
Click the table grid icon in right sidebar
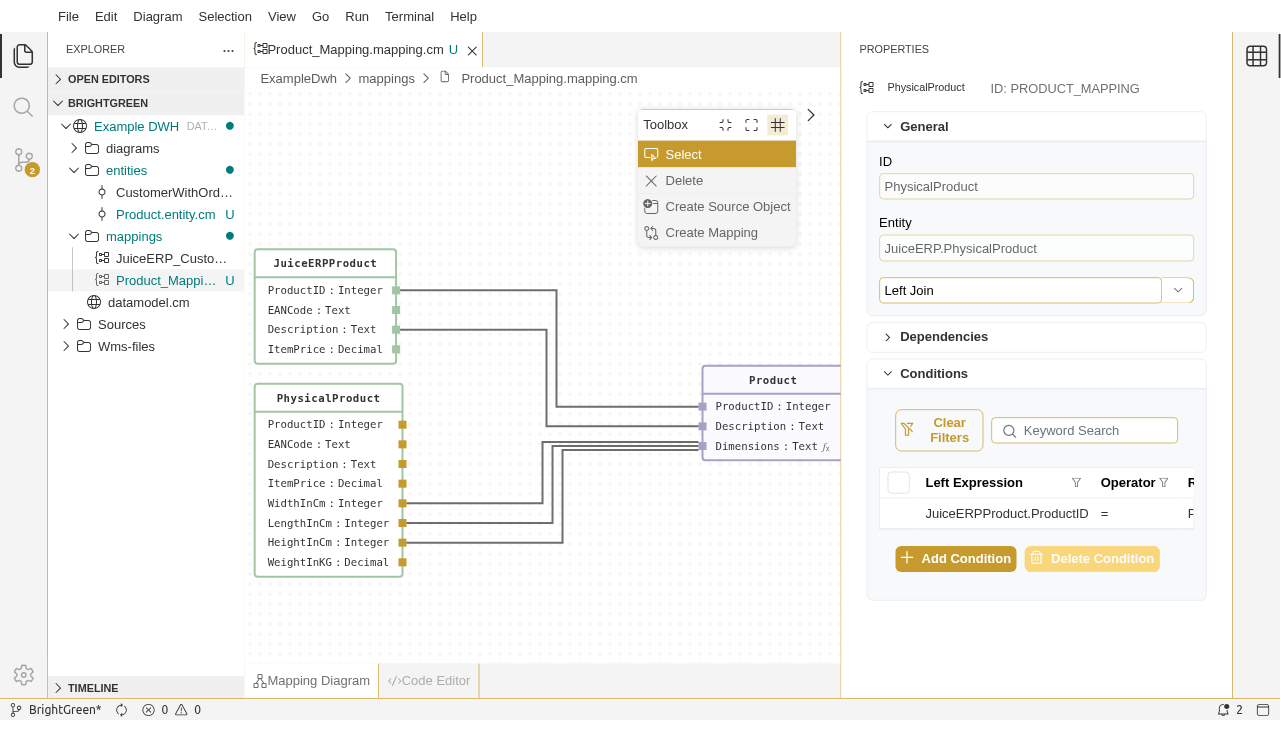(x=1256, y=56)
